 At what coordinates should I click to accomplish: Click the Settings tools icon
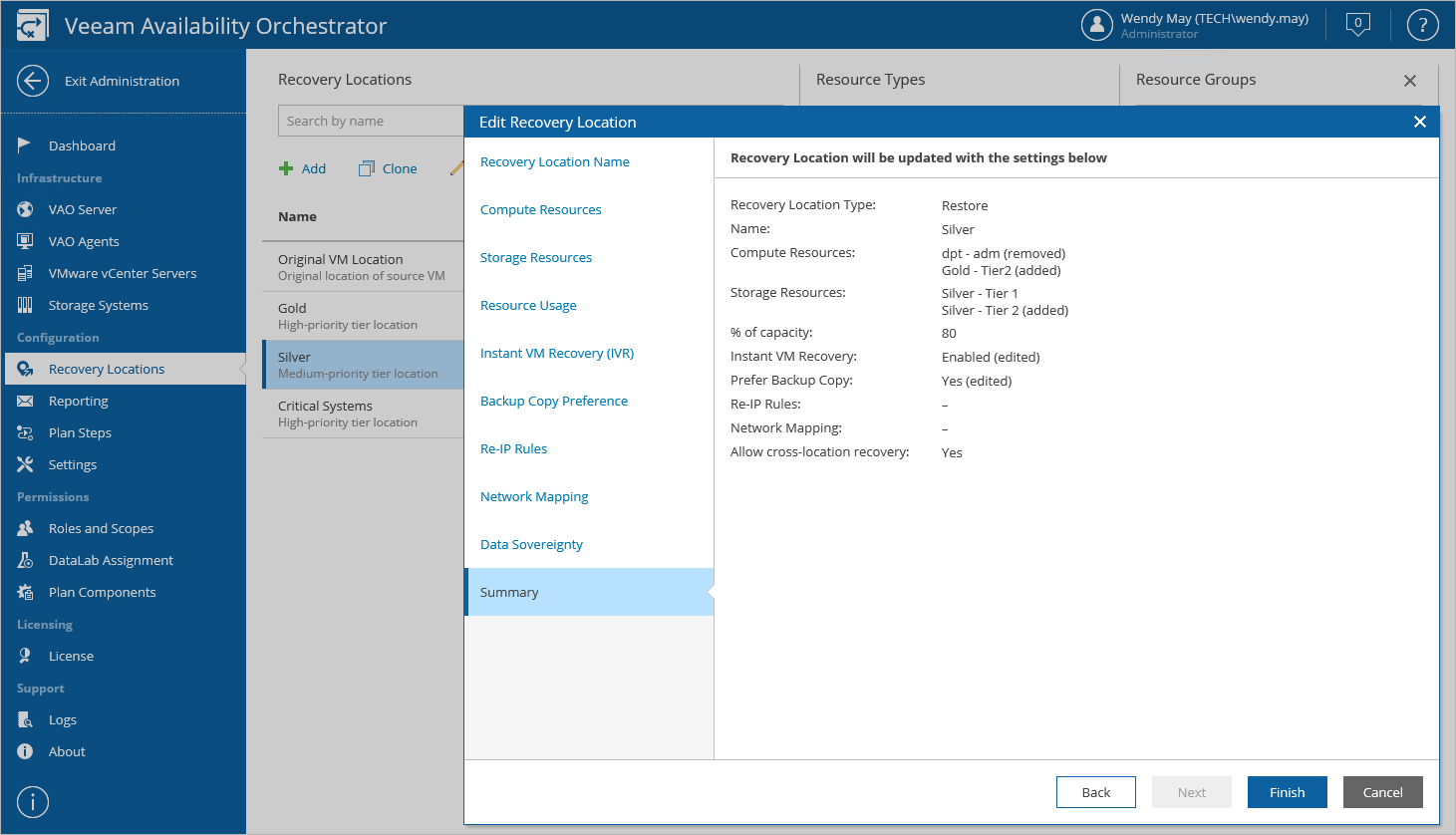pos(25,464)
